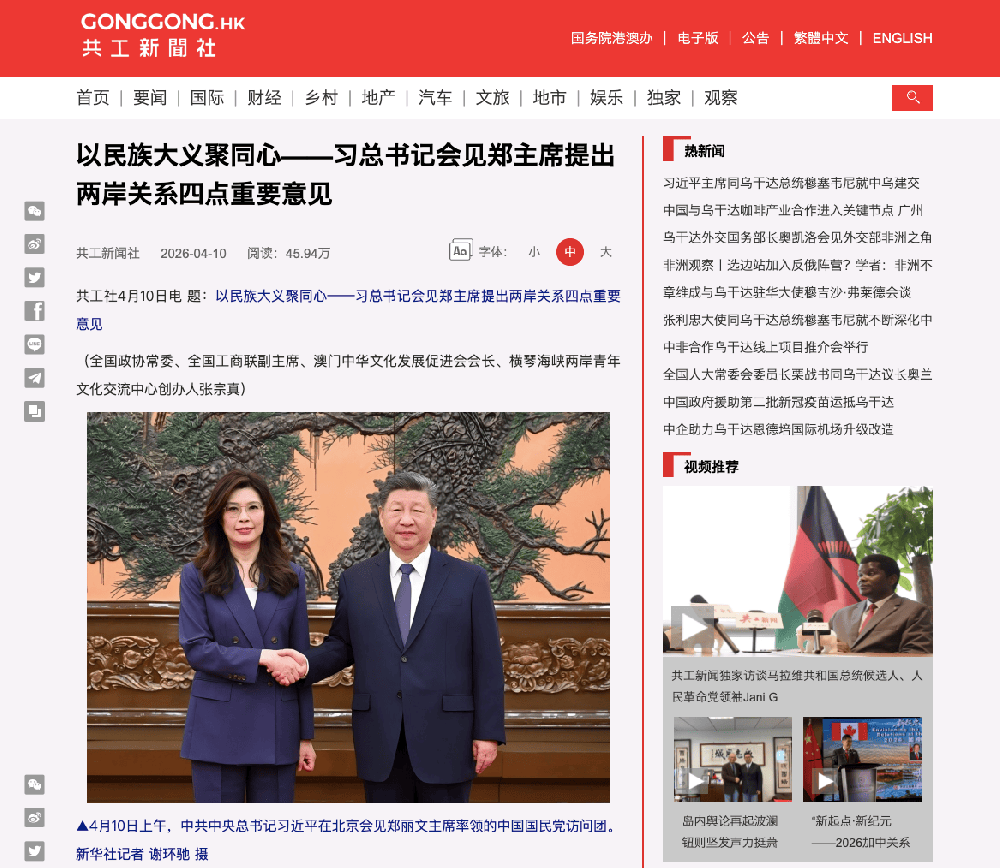This screenshot has height=868, width=1000.
Task: Share via the upper Twitter sidebar icon
Action: click(35, 278)
